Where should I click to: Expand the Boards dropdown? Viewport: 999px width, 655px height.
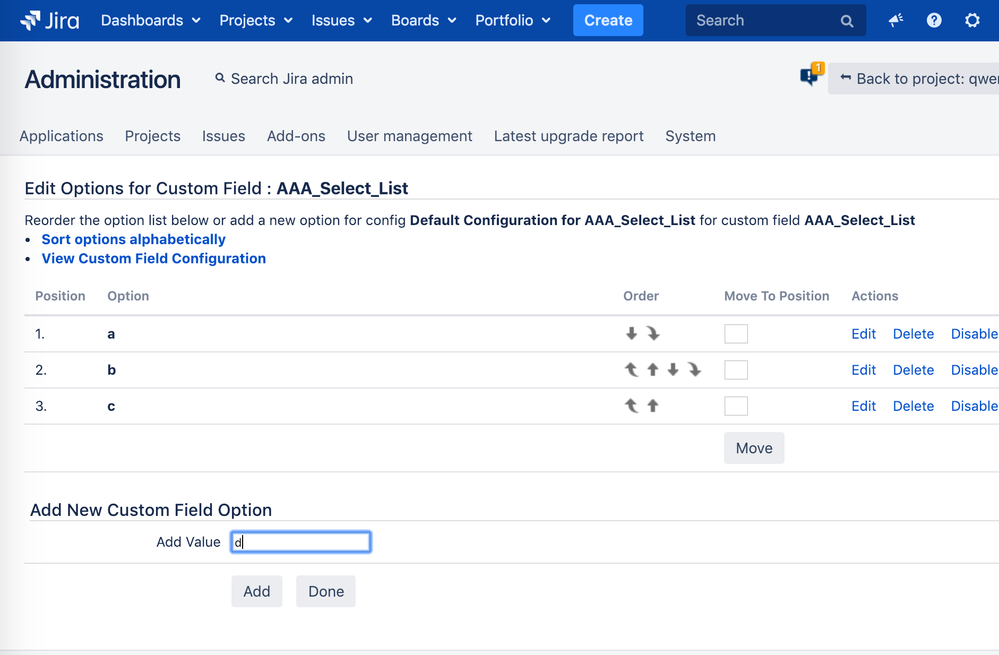click(424, 20)
